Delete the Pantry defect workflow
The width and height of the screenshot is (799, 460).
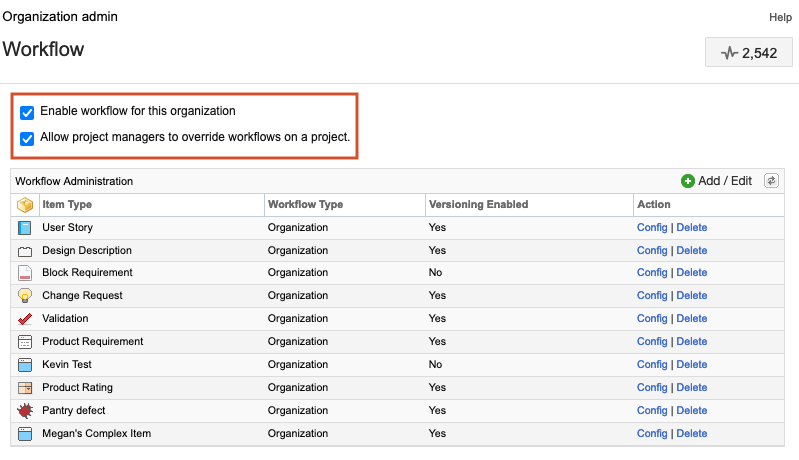pos(691,410)
